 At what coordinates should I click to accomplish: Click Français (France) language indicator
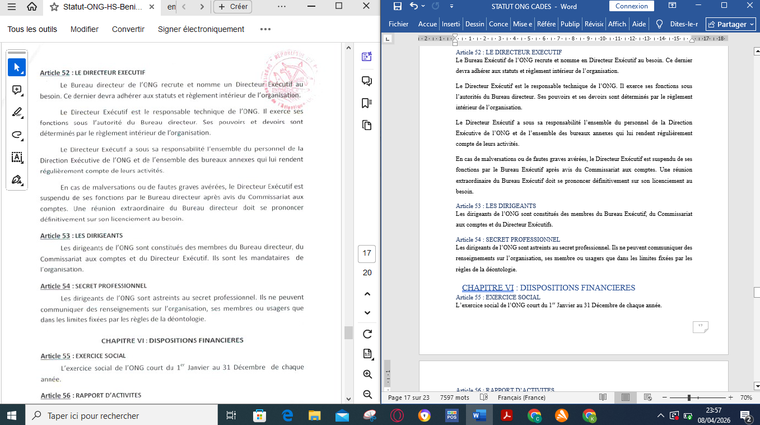522,397
